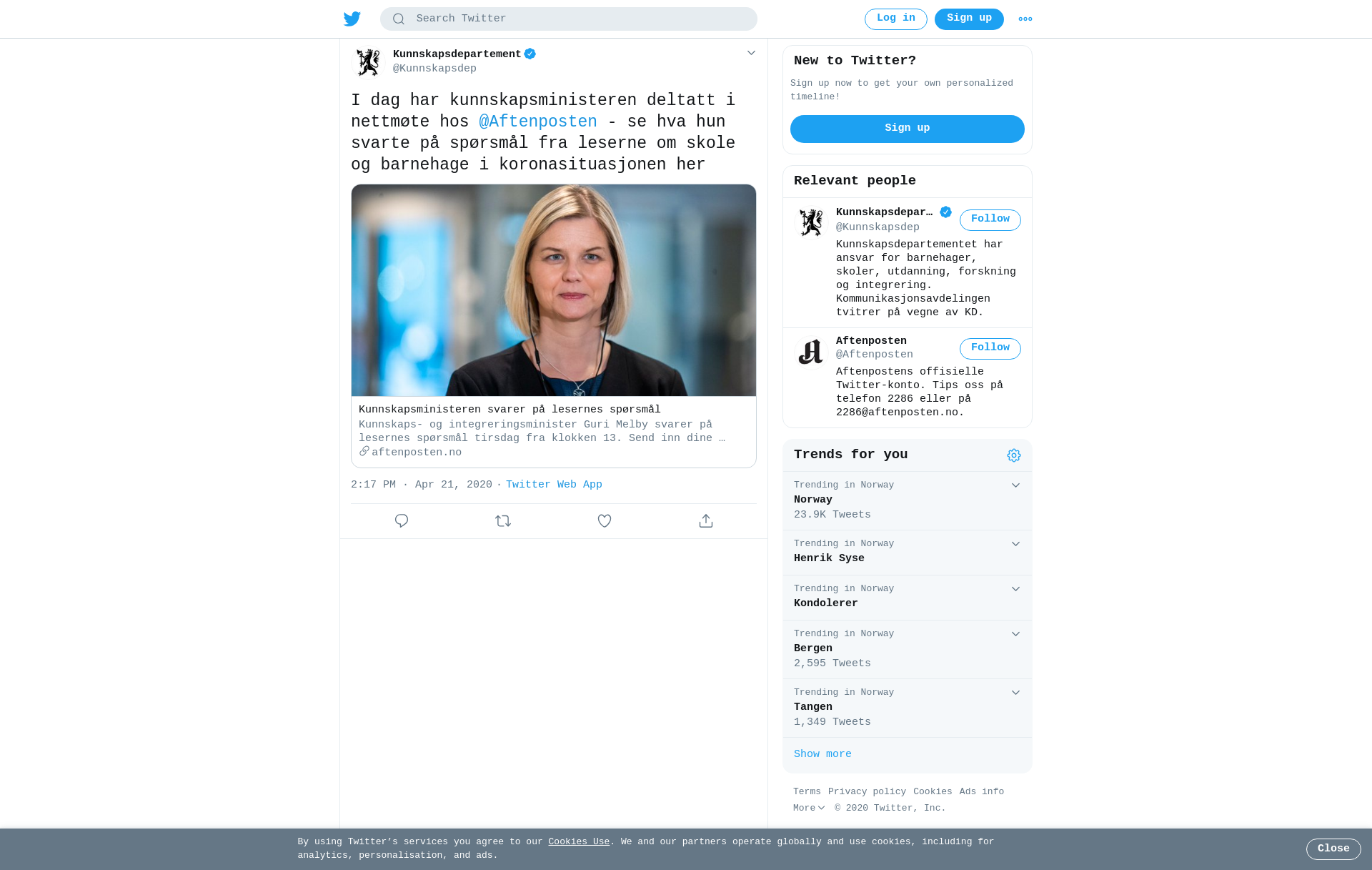The height and width of the screenshot is (870, 1372).
Task: Open the three-dots more menu in header
Action: pos(1025,19)
